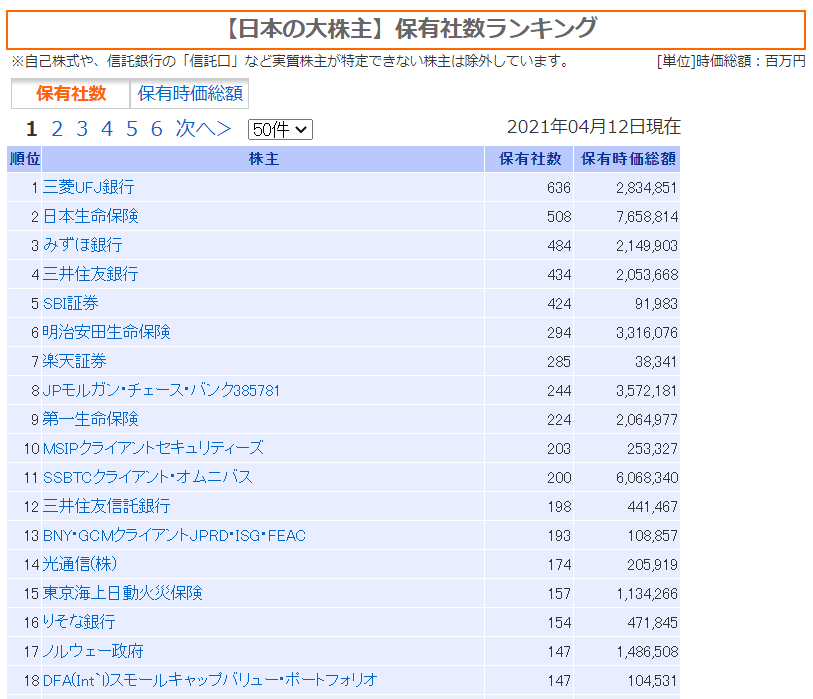Open the 三菱UFJ銀行 shareholder link
Screen dimensions: 813x699
(x=88, y=187)
